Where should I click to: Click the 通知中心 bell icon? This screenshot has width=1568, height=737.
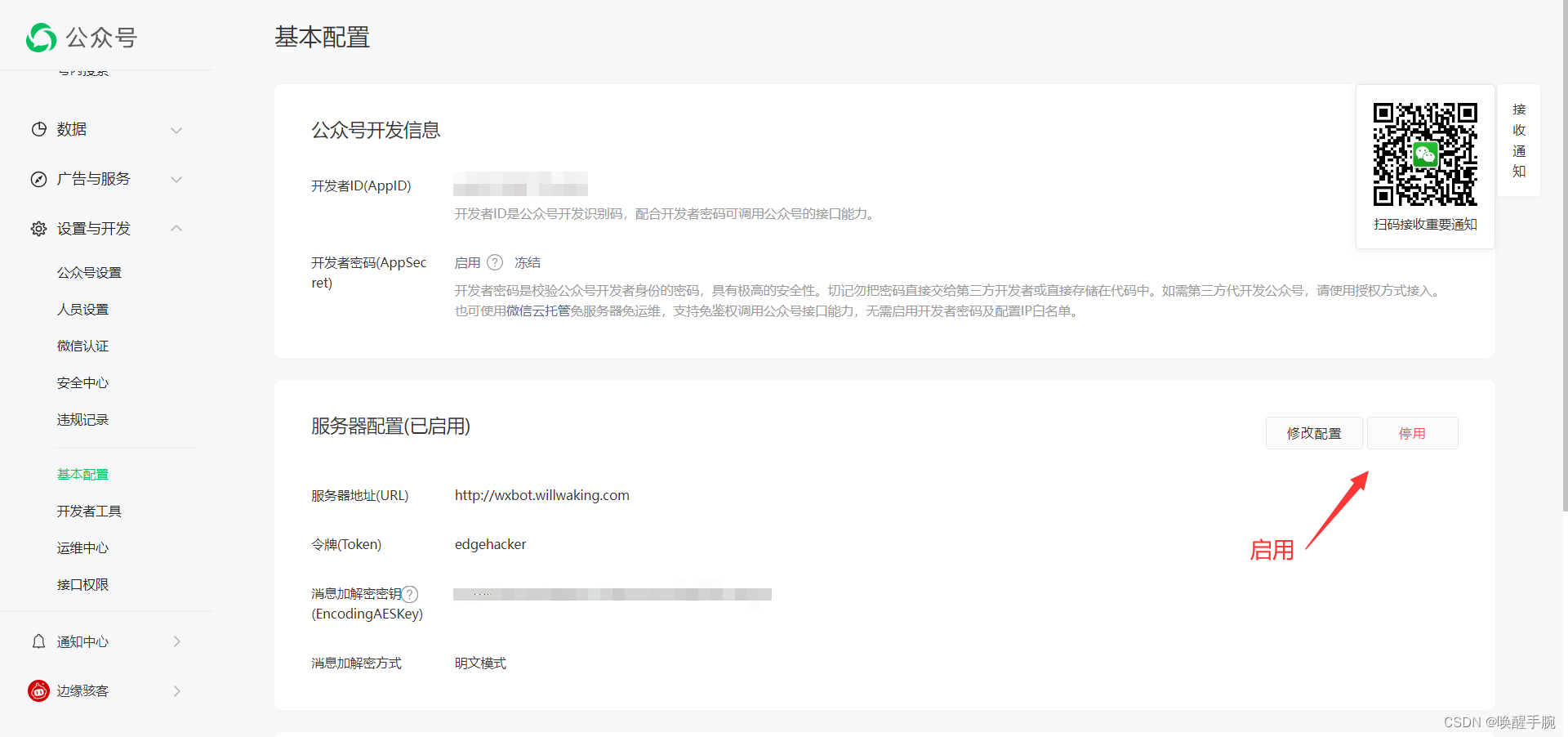point(38,641)
